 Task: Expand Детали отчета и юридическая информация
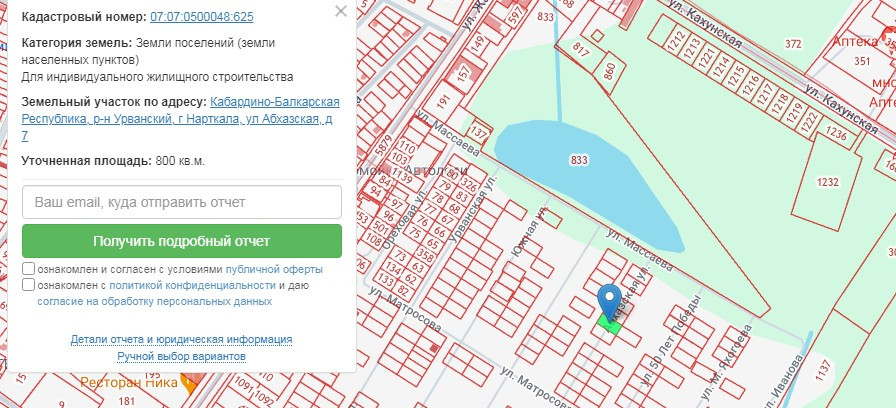click(181, 340)
